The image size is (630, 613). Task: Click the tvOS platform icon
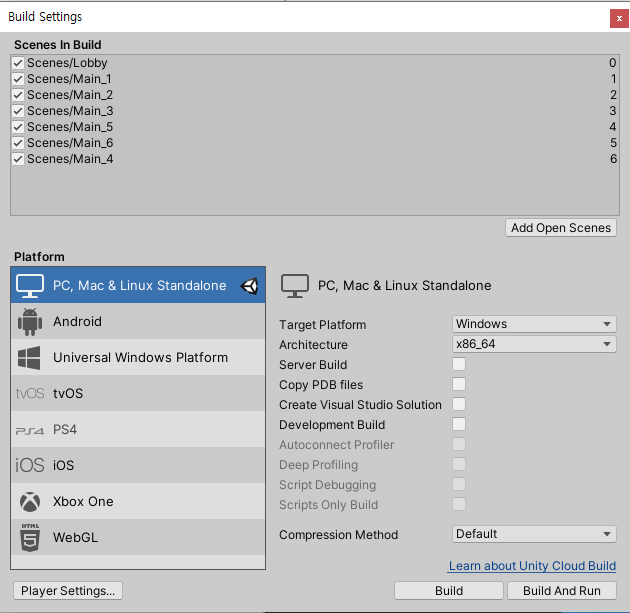(x=30, y=393)
